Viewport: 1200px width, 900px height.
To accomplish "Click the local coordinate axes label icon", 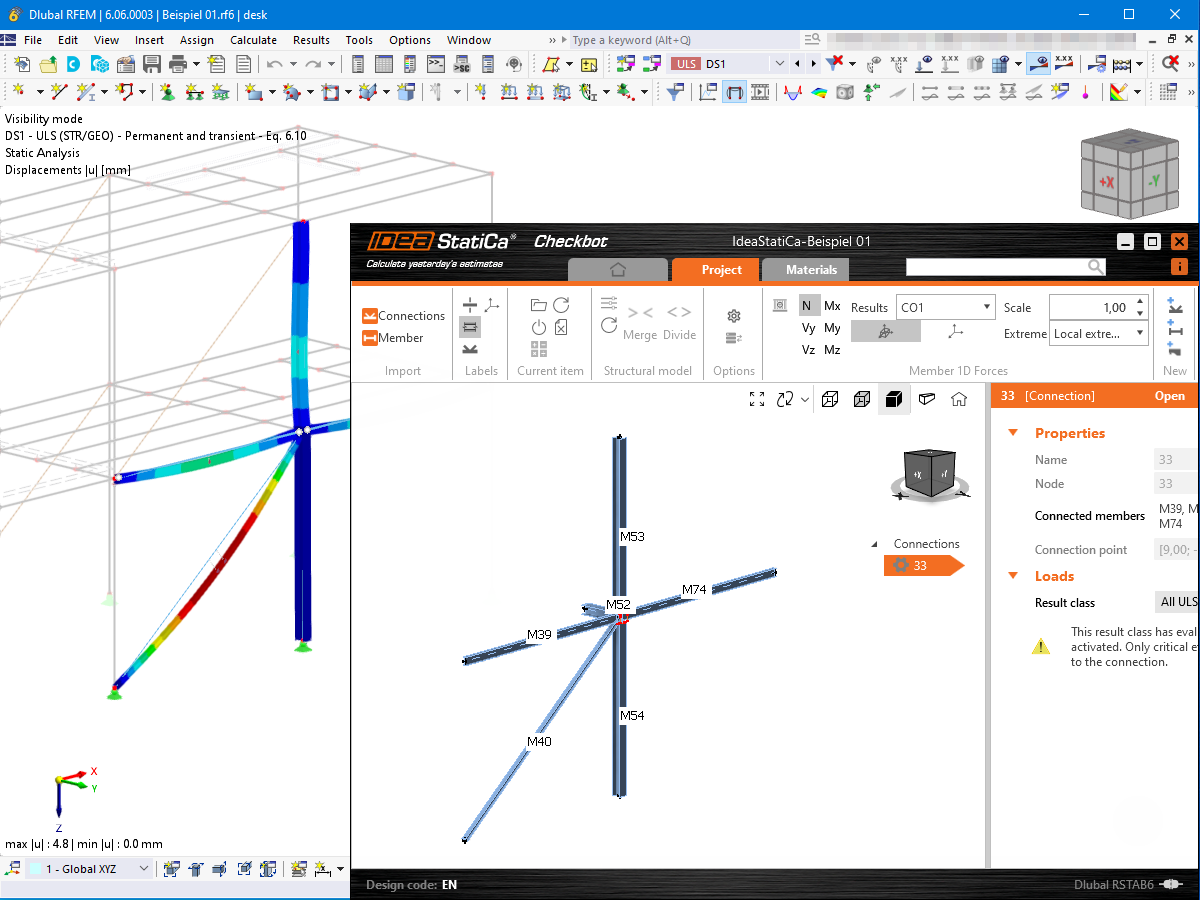I will click(492, 305).
